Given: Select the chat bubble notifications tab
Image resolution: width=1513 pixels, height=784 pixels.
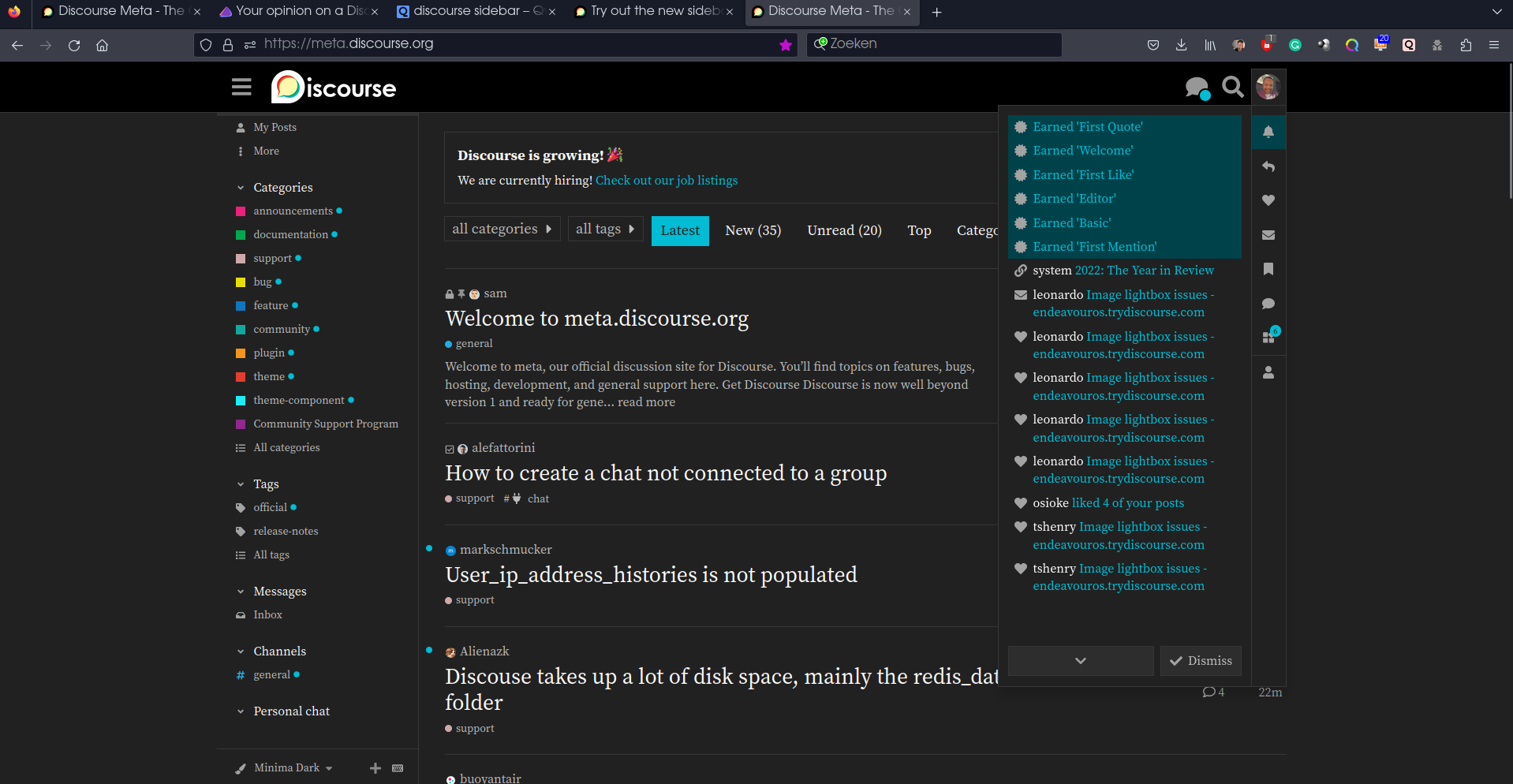Looking at the screenshot, I should 1268,304.
